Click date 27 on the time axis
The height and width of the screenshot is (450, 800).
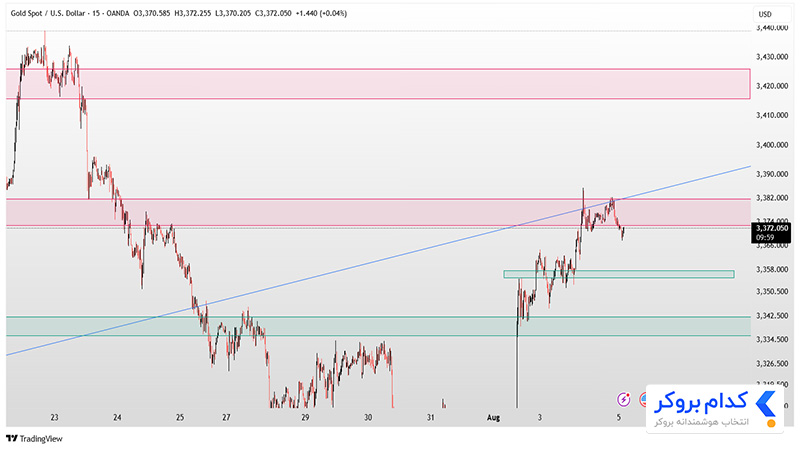click(227, 417)
